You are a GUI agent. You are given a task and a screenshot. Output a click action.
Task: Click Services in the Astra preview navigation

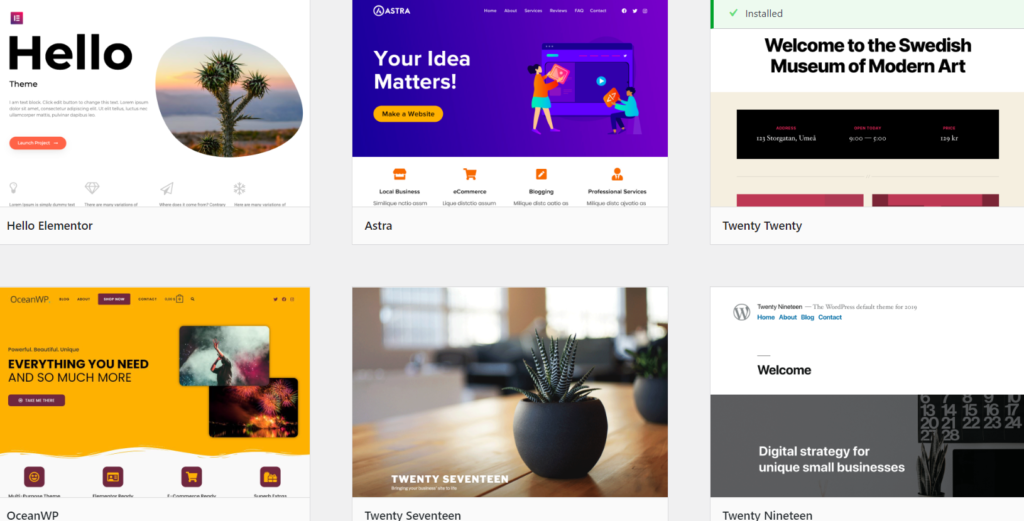coord(533,10)
